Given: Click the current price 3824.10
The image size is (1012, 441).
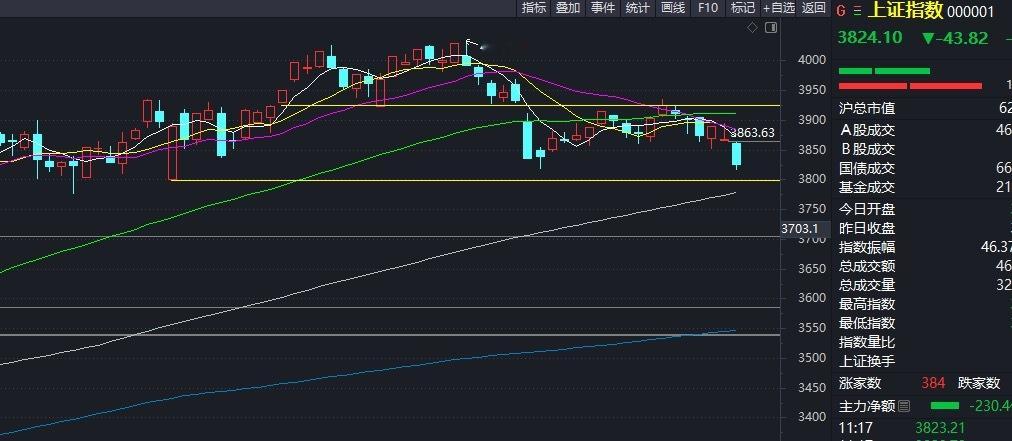Looking at the screenshot, I should point(869,37).
